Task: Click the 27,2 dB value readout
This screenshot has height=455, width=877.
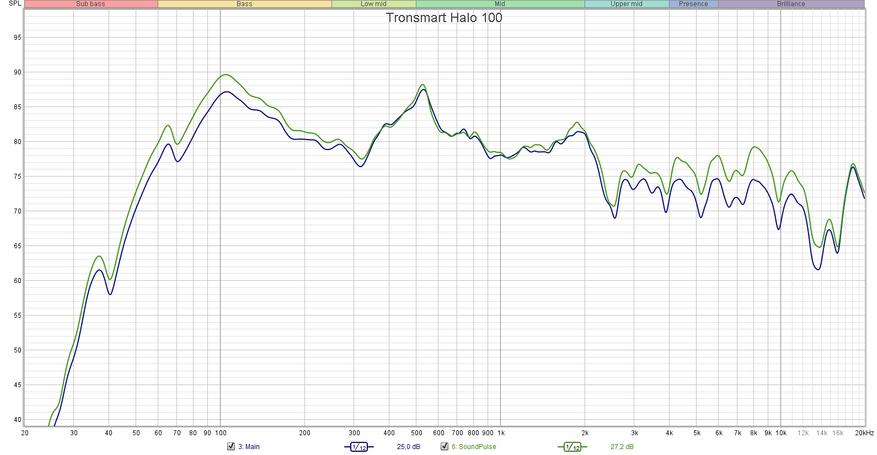Action: [x=622, y=447]
